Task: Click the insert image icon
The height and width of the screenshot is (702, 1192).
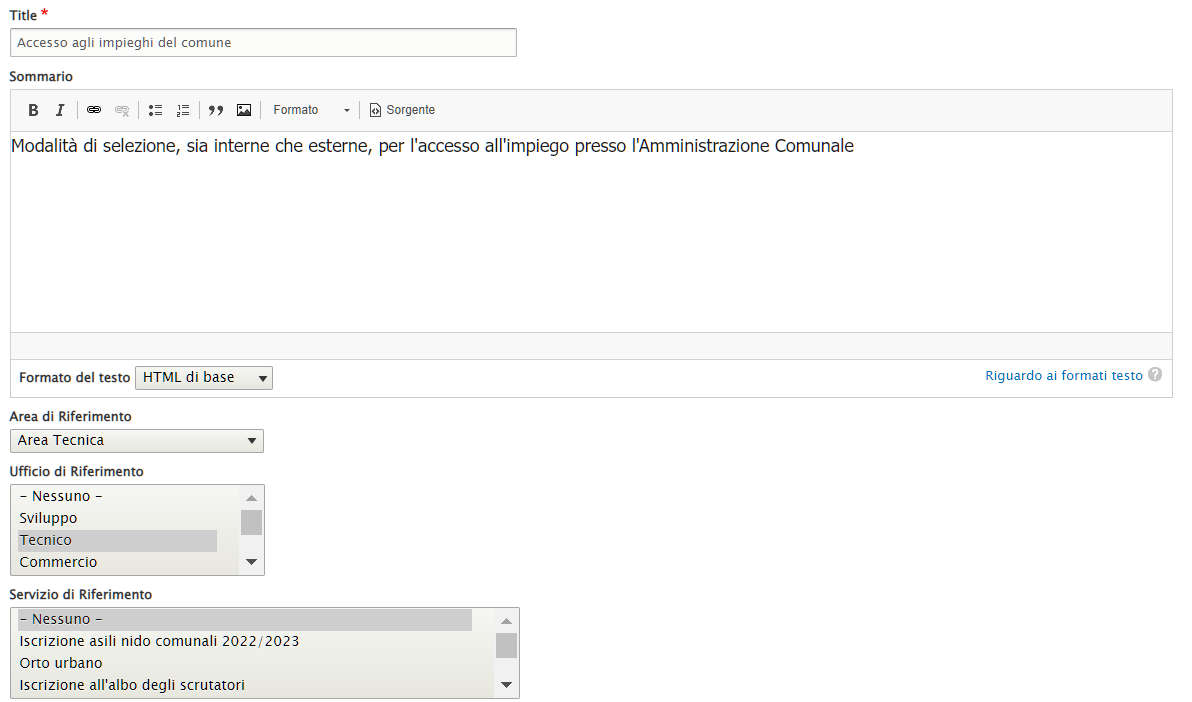Action: point(244,110)
